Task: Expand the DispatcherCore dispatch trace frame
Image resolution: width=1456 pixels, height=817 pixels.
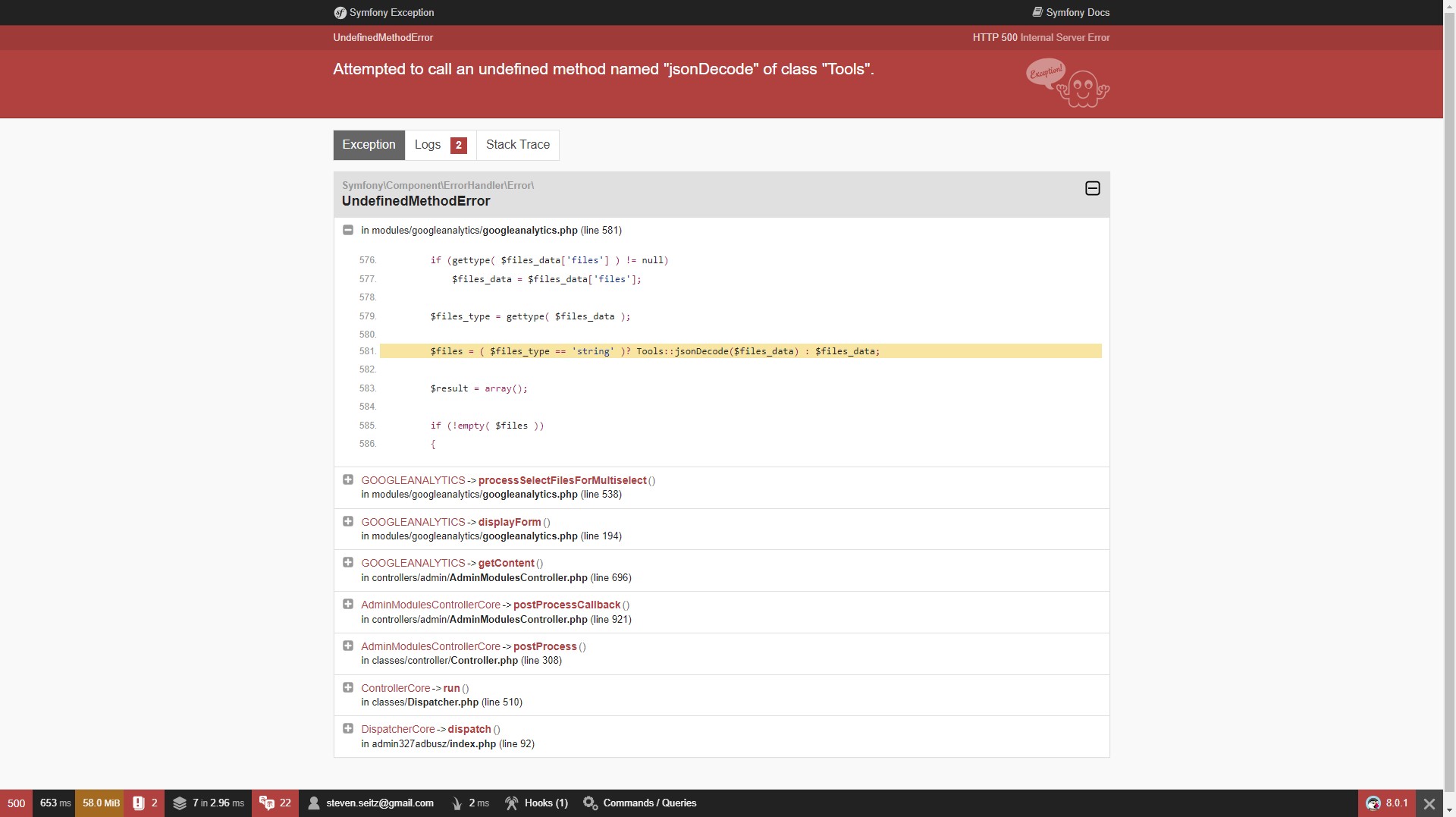Action: 348,728
